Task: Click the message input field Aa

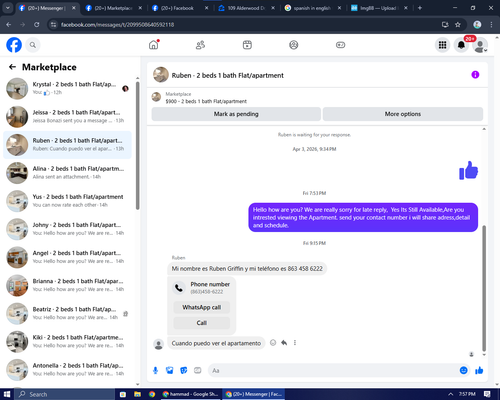Action: (x=333, y=370)
